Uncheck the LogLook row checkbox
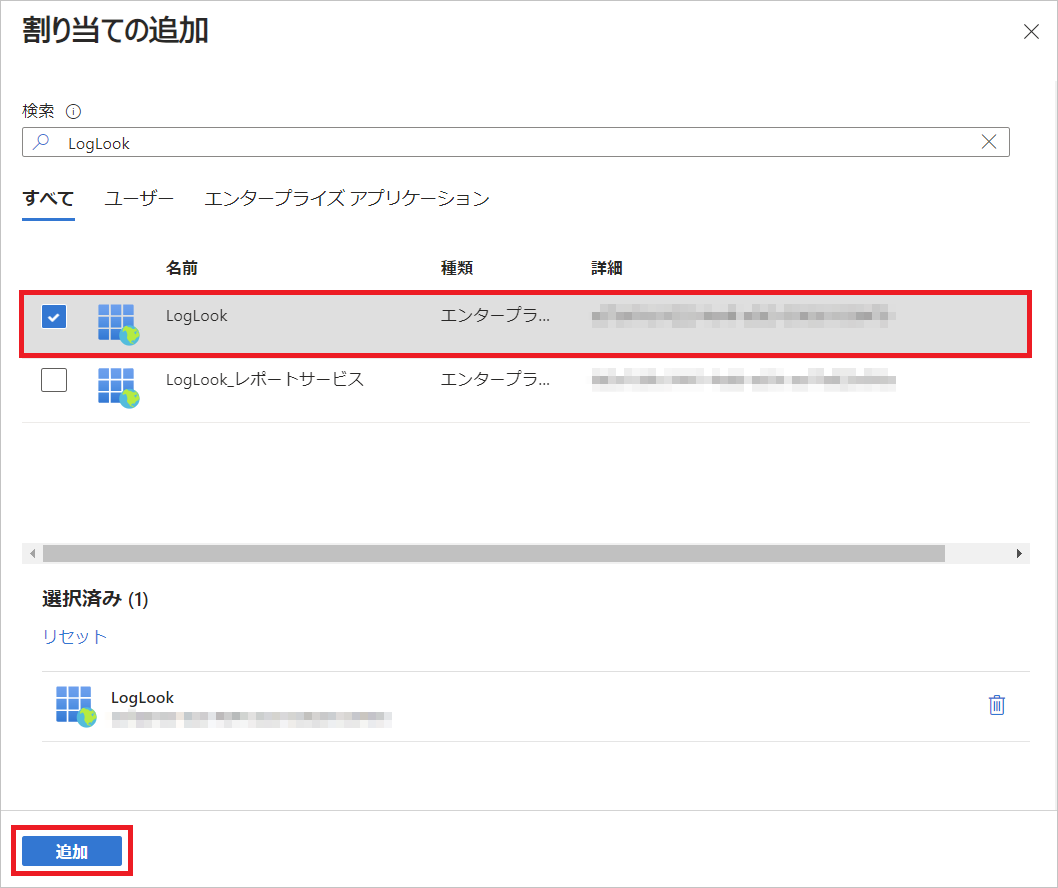 (x=54, y=316)
